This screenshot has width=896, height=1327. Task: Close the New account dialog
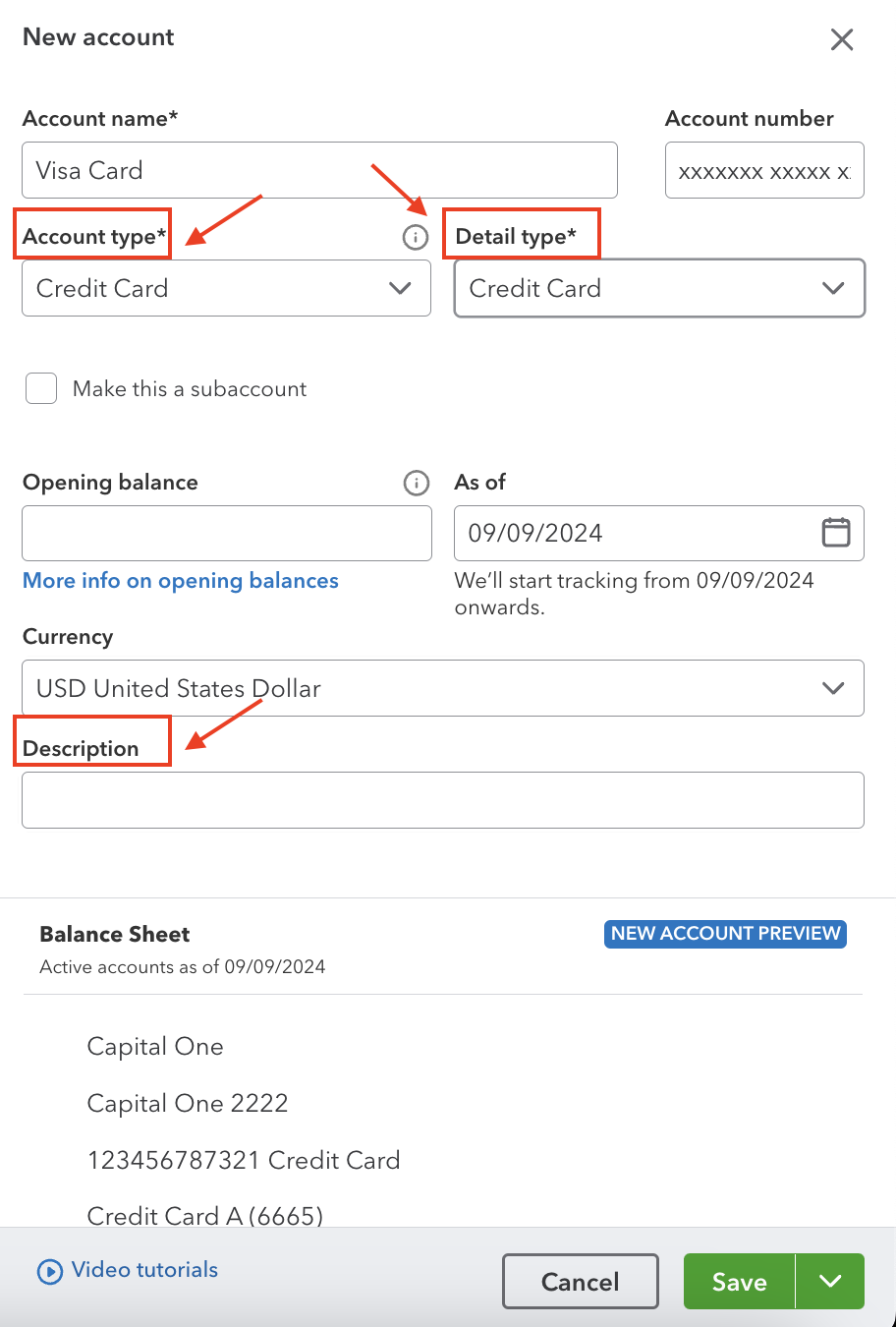coord(842,39)
